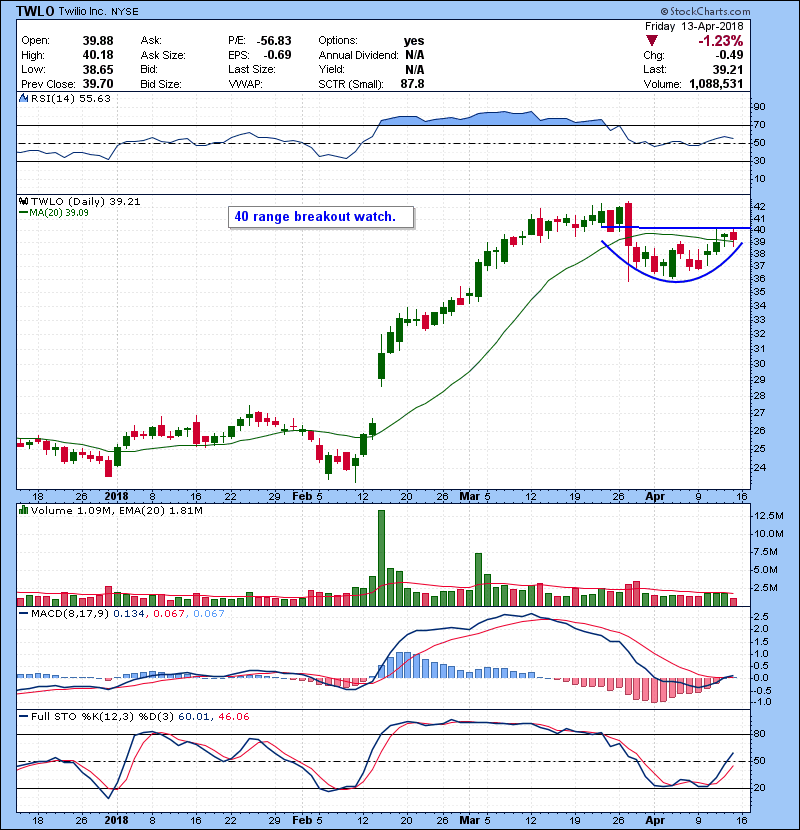Click the Last price 39.21
Viewport: 800px width, 830px height.
728,69
